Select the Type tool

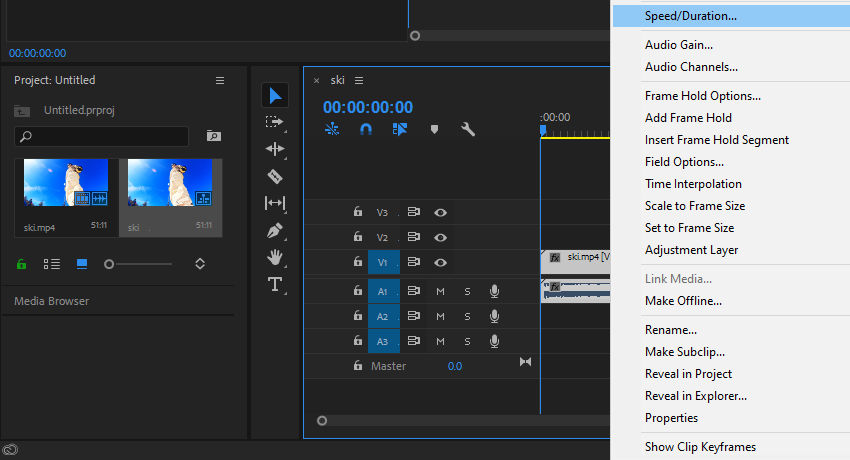point(275,284)
